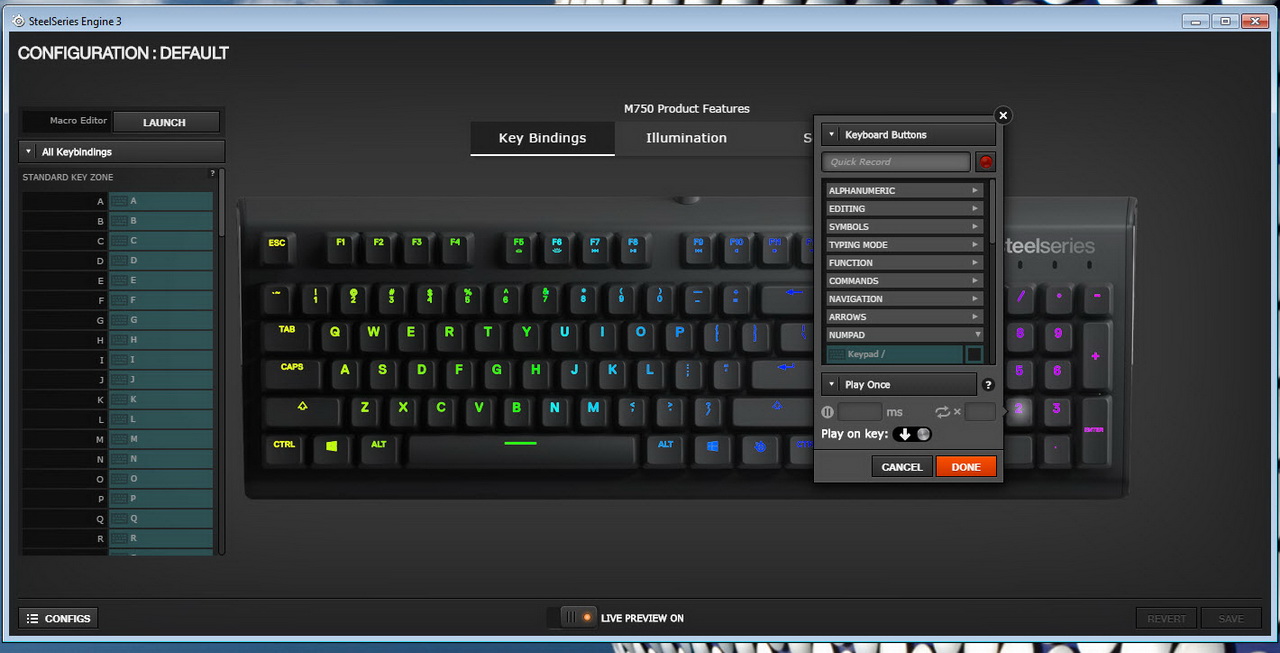Expand the COMMANDS category
This screenshot has height=653, width=1280.
point(904,281)
